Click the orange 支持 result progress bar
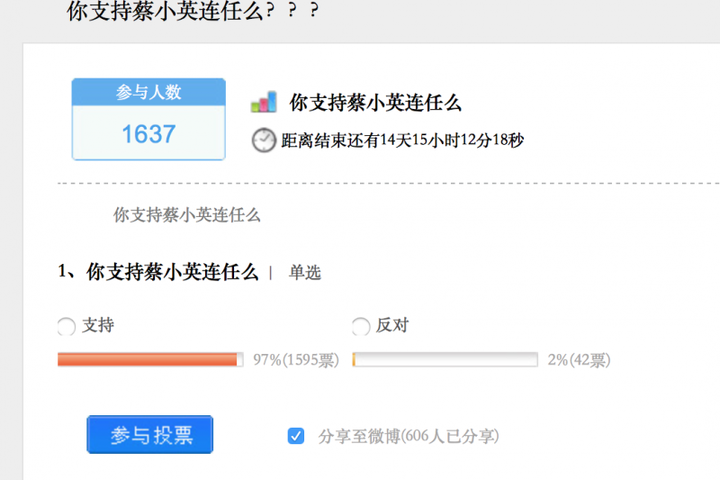The image size is (720, 480). tap(150, 360)
